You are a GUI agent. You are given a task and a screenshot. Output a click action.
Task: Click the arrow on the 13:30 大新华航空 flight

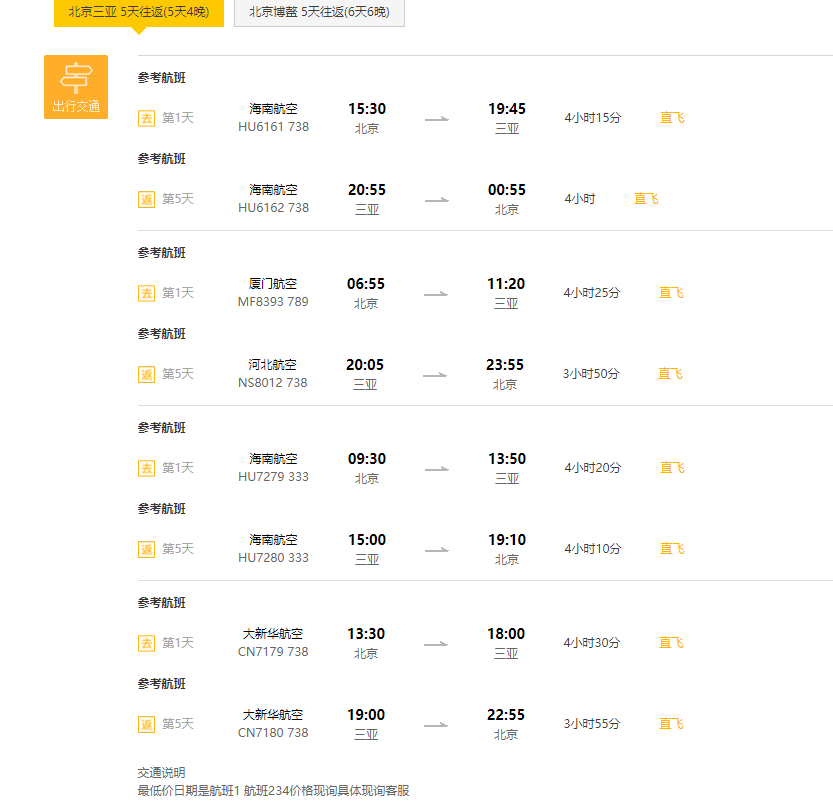pos(436,644)
